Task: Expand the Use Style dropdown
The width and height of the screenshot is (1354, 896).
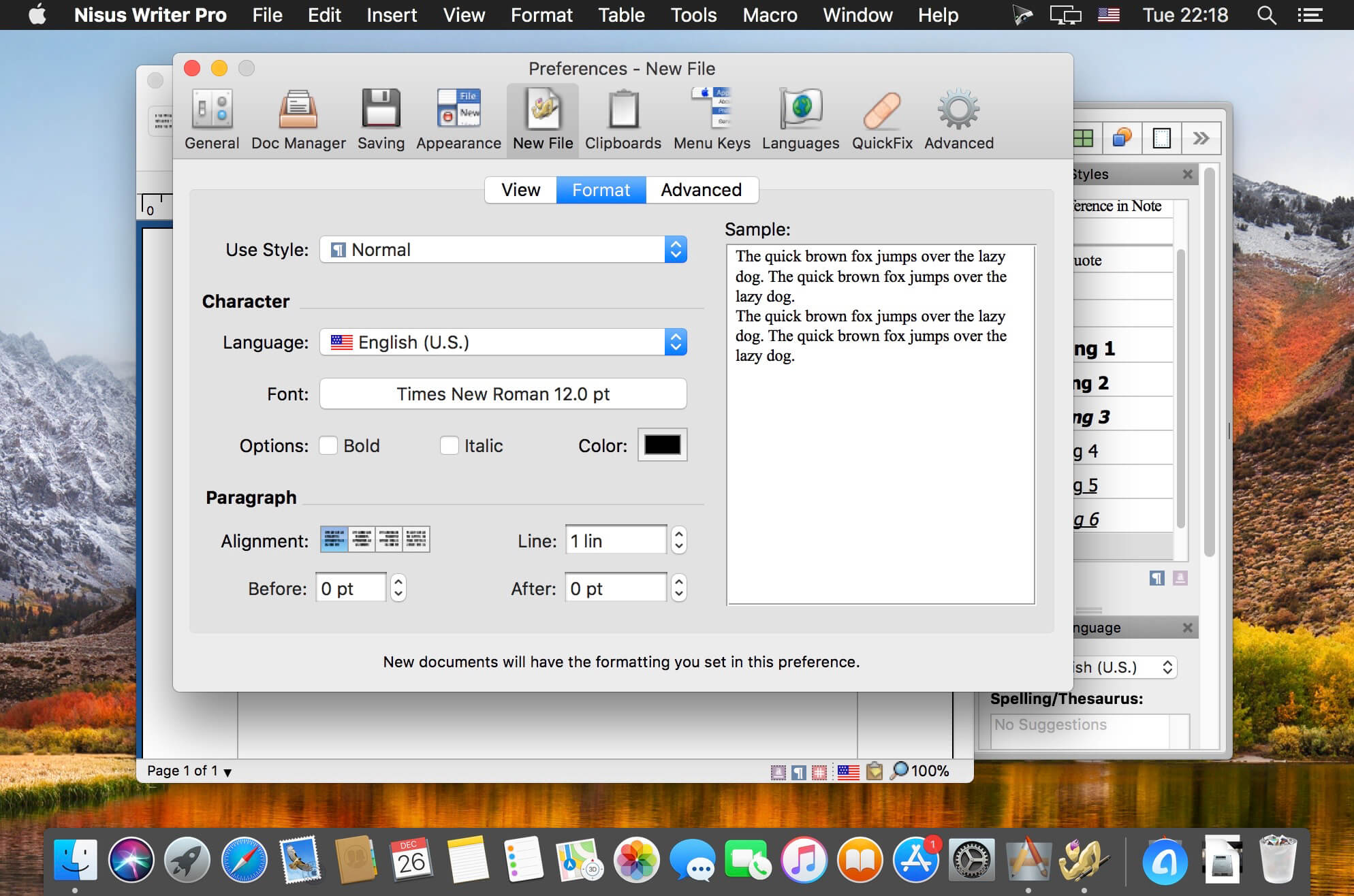Action: click(x=675, y=250)
